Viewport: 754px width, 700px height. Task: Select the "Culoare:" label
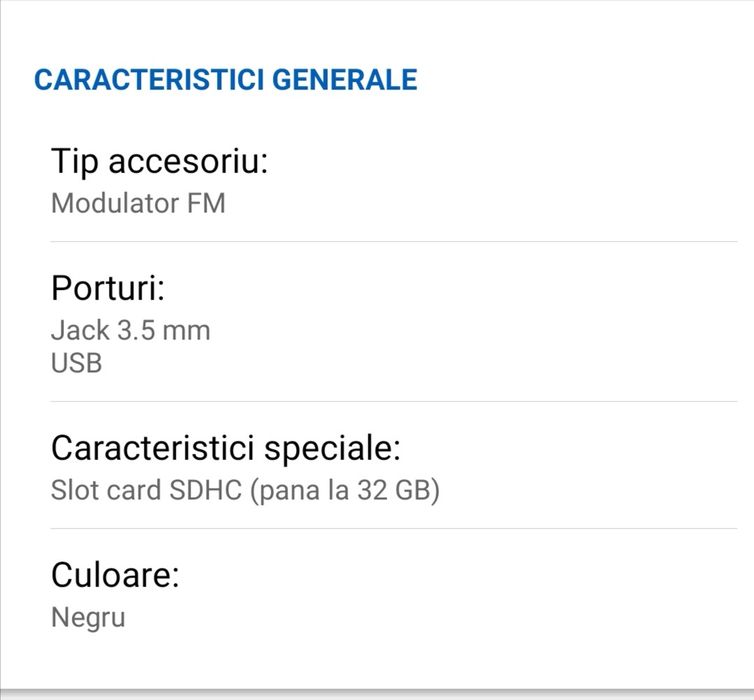[114, 576]
